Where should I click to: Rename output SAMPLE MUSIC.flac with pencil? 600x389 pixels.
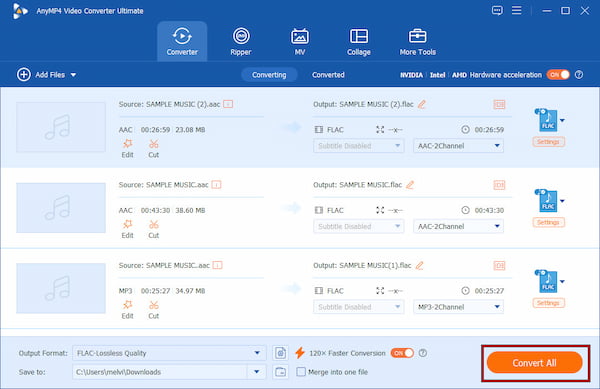(x=410, y=185)
